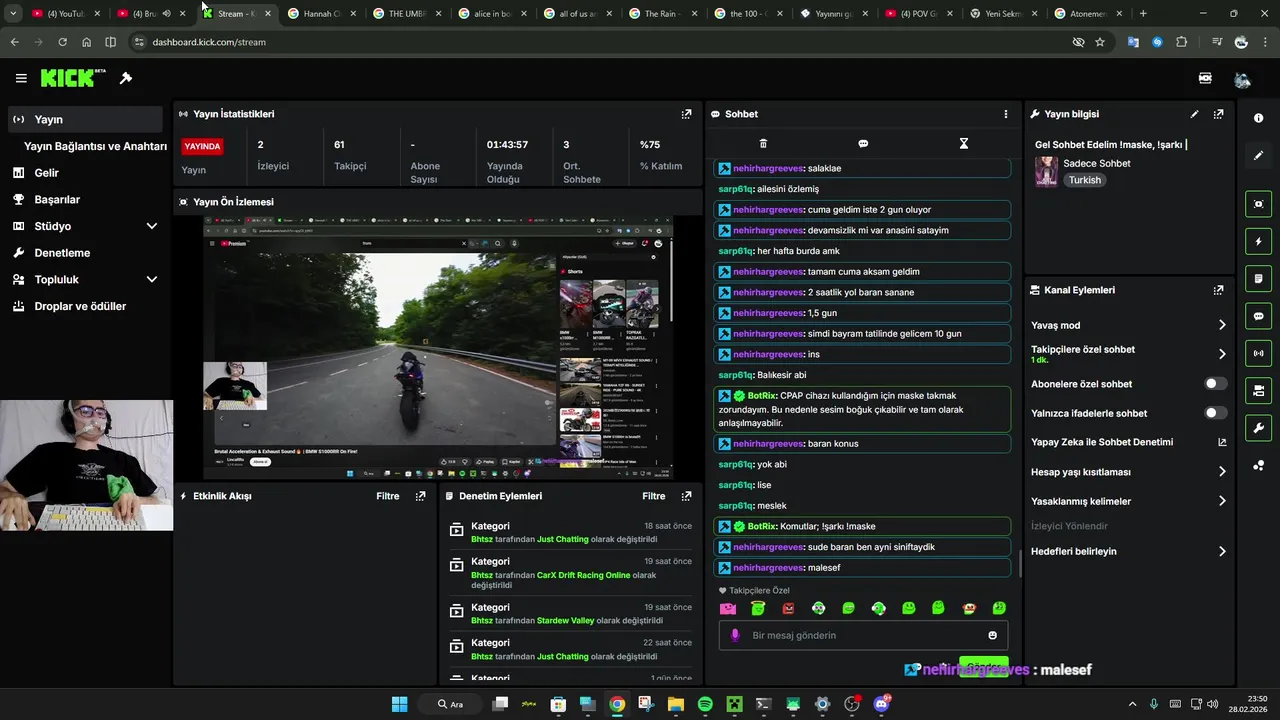Click the moderator hammer icon next to the logo
The image size is (1280, 720).
click(126, 78)
